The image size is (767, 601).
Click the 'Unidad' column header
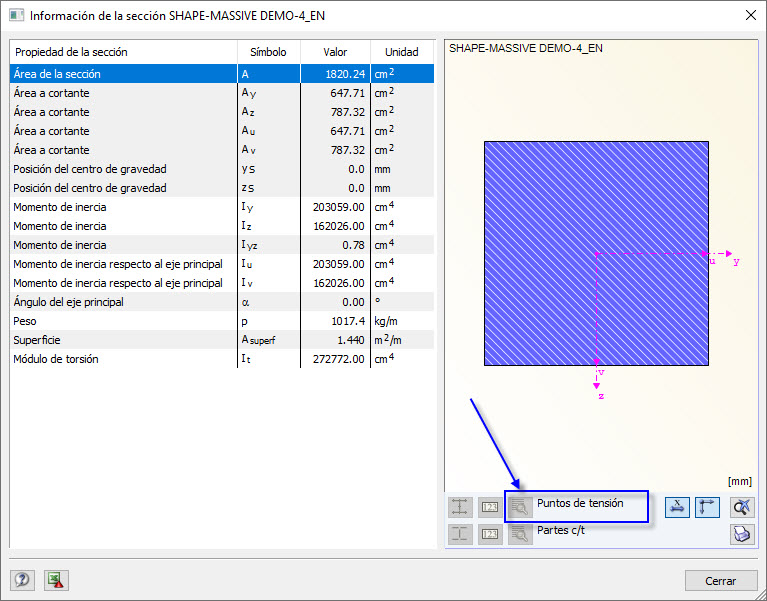point(402,52)
